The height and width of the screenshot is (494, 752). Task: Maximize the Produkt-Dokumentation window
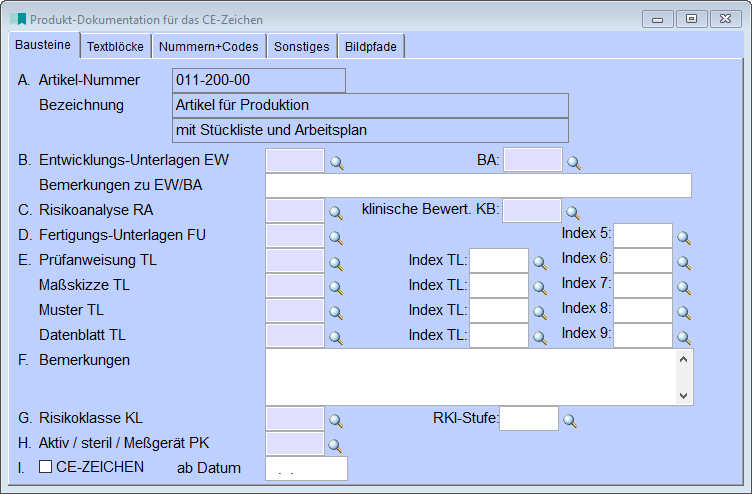(691, 18)
